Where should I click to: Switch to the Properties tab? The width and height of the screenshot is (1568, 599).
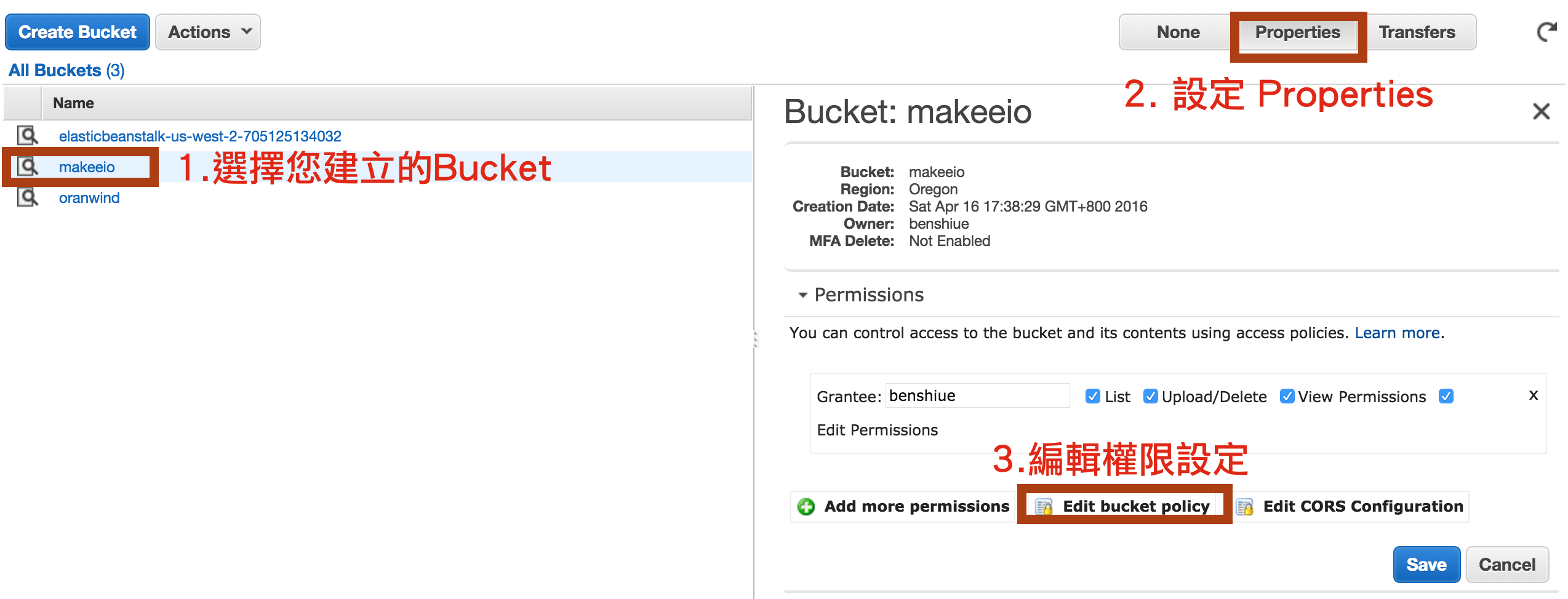click(x=1297, y=32)
